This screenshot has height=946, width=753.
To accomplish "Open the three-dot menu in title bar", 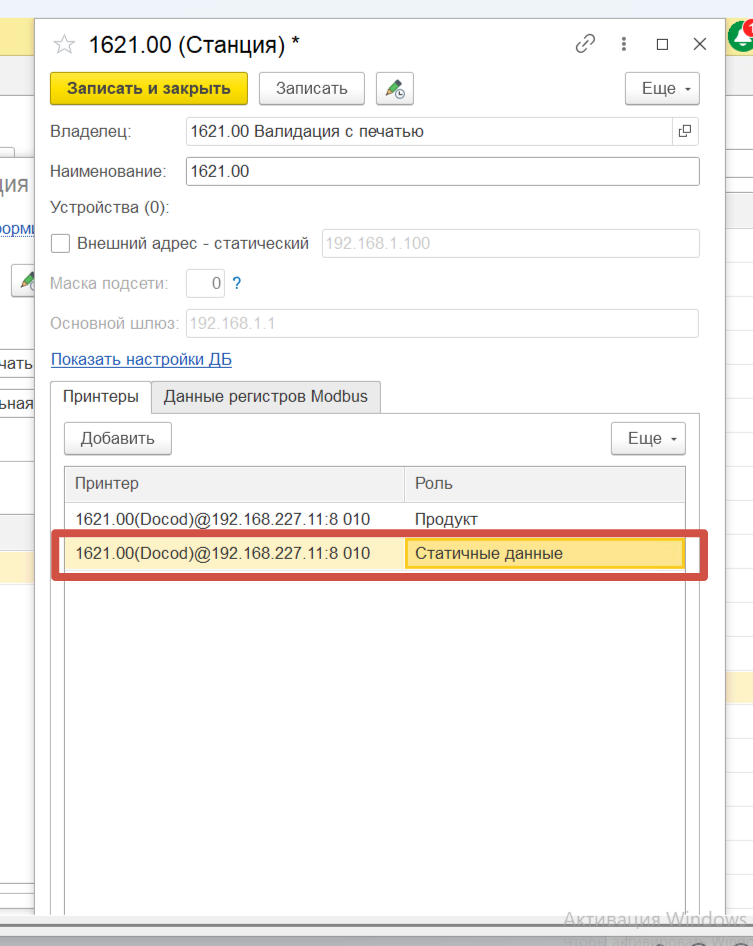I will pyautogui.click(x=624, y=44).
